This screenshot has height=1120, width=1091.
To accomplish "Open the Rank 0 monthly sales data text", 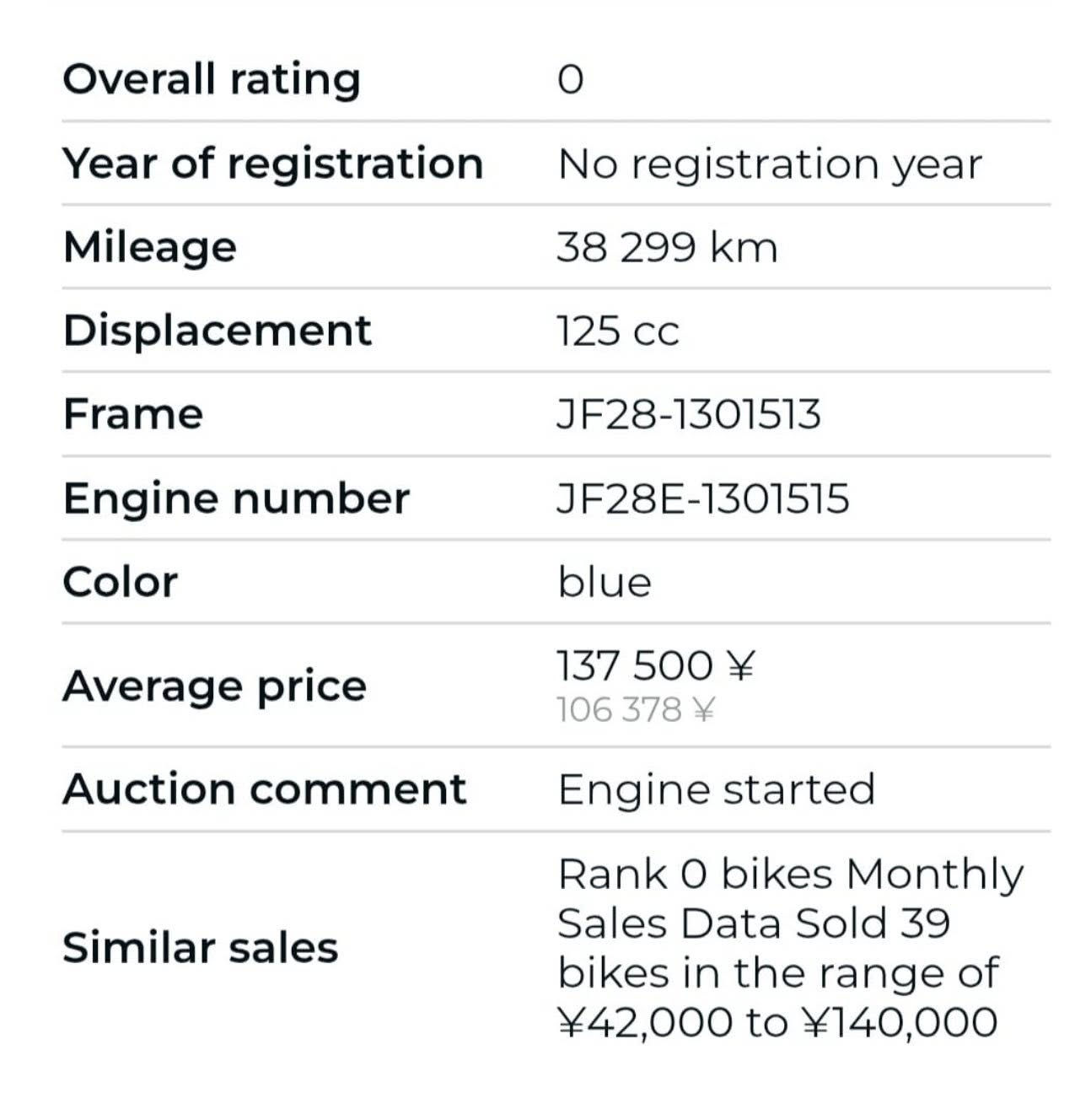I will pyautogui.click(x=789, y=947).
